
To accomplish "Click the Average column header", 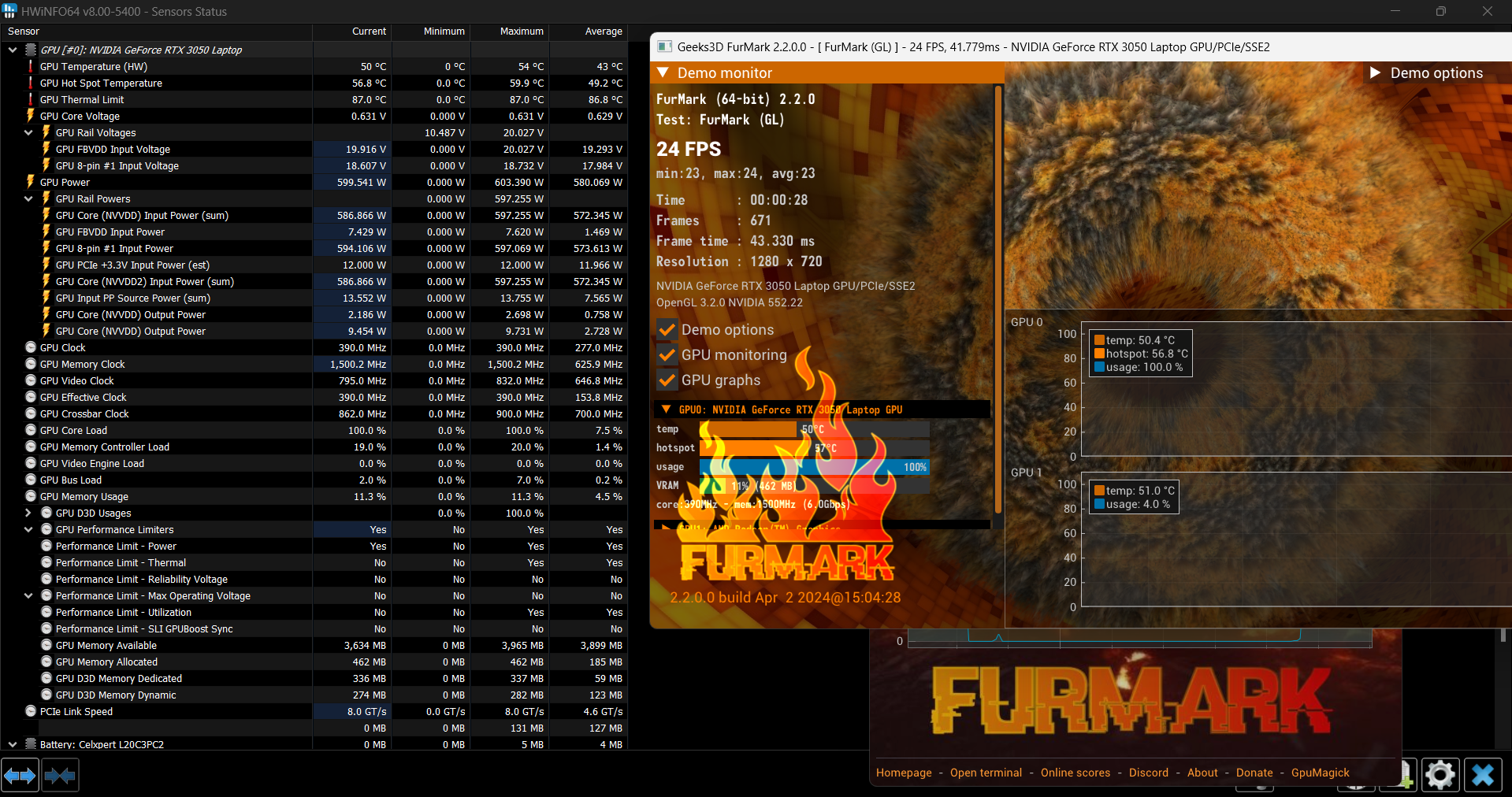I will point(589,32).
